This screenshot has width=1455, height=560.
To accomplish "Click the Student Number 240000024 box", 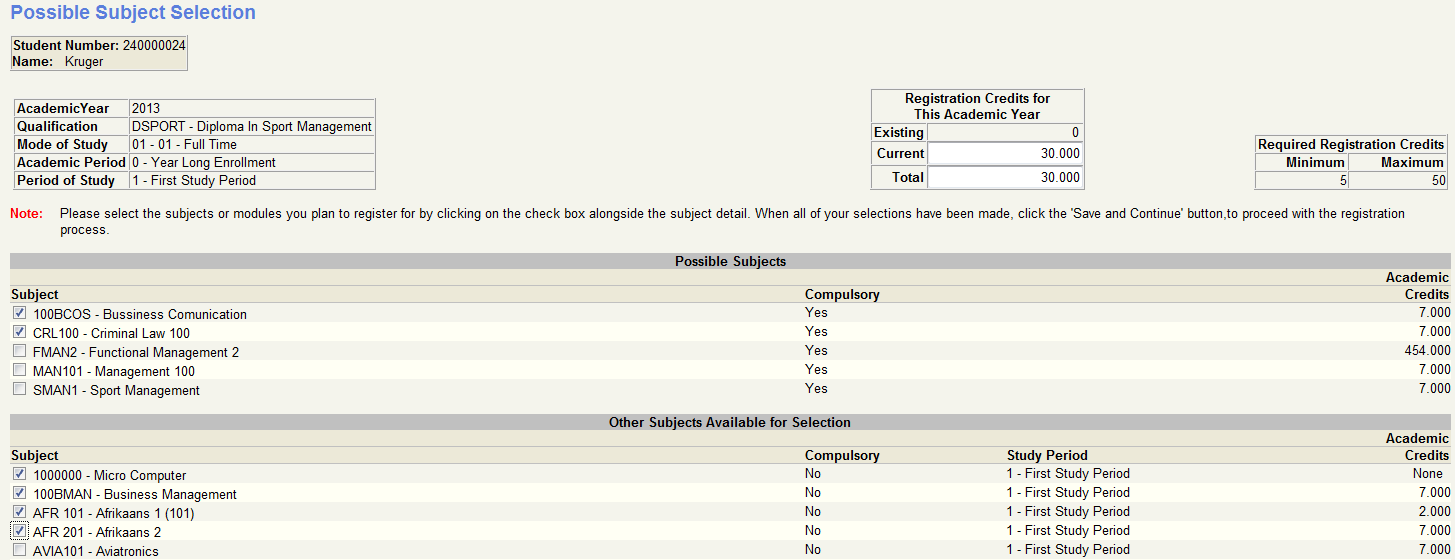I will click(99, 54).
